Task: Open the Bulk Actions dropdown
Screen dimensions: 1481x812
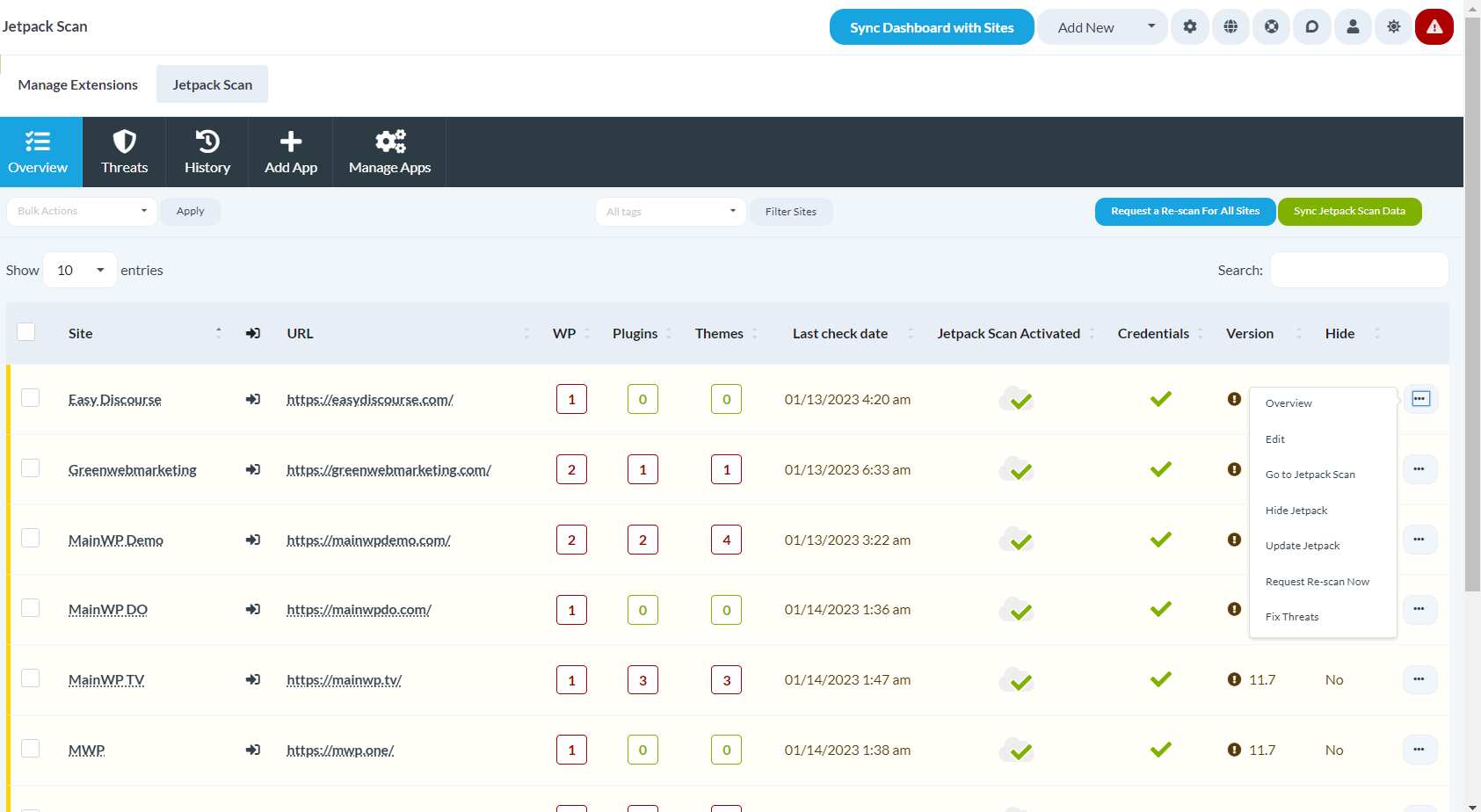Action: coord(82,211)
